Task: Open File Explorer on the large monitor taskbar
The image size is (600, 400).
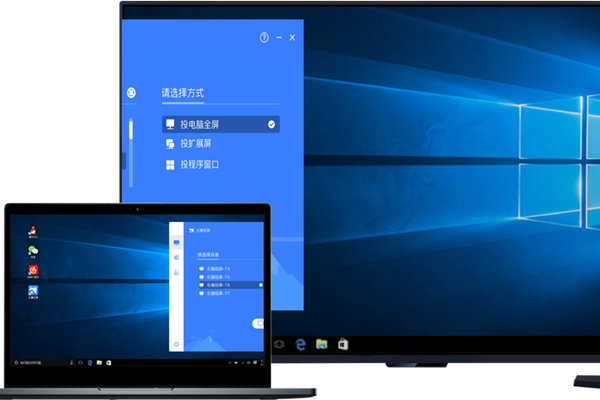Action: point(322,344)
